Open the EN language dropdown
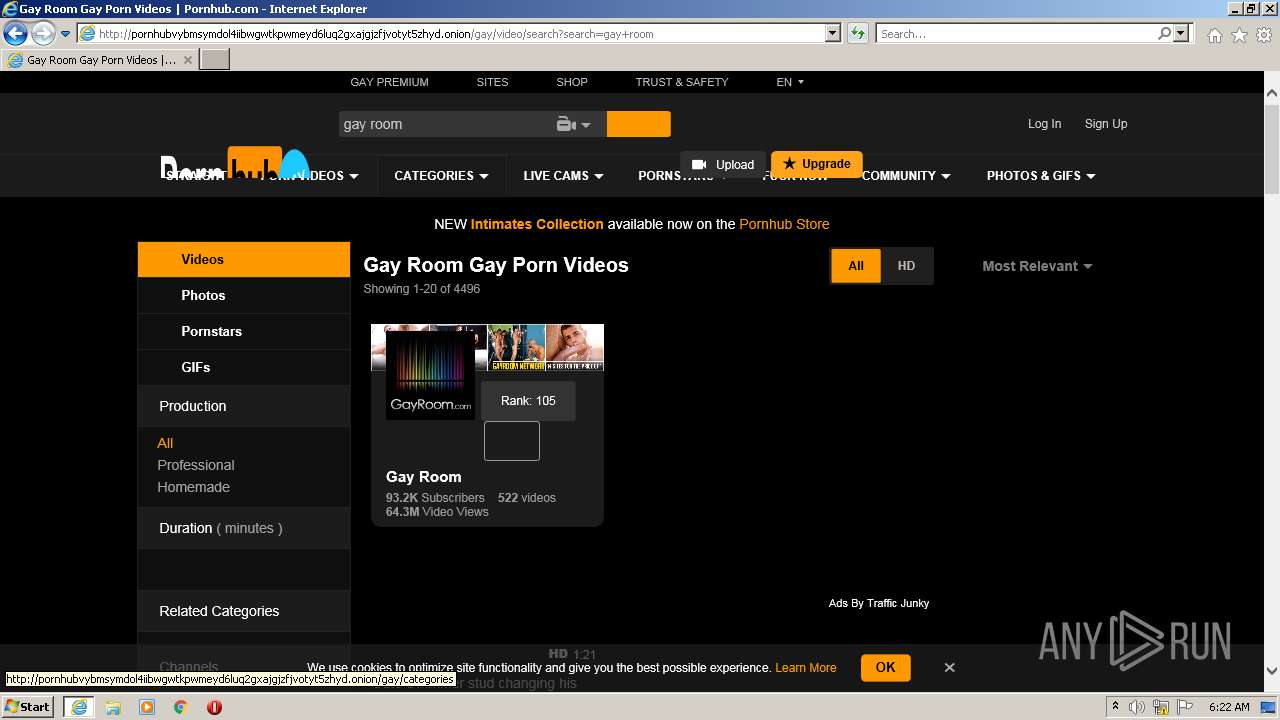Viewport: 1280px width, 720px height. point(790,82)
